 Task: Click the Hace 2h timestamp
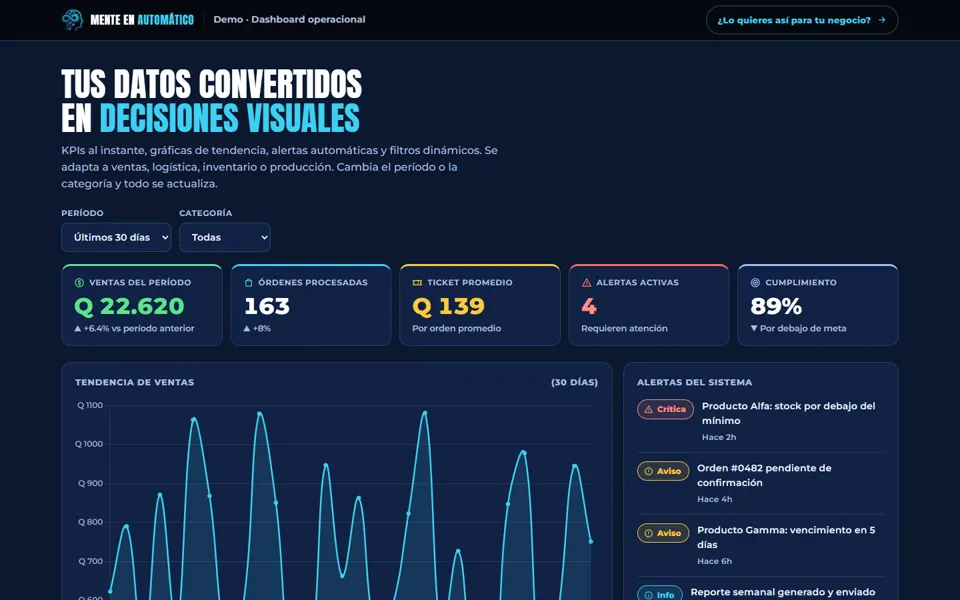[x=719, y=437]
